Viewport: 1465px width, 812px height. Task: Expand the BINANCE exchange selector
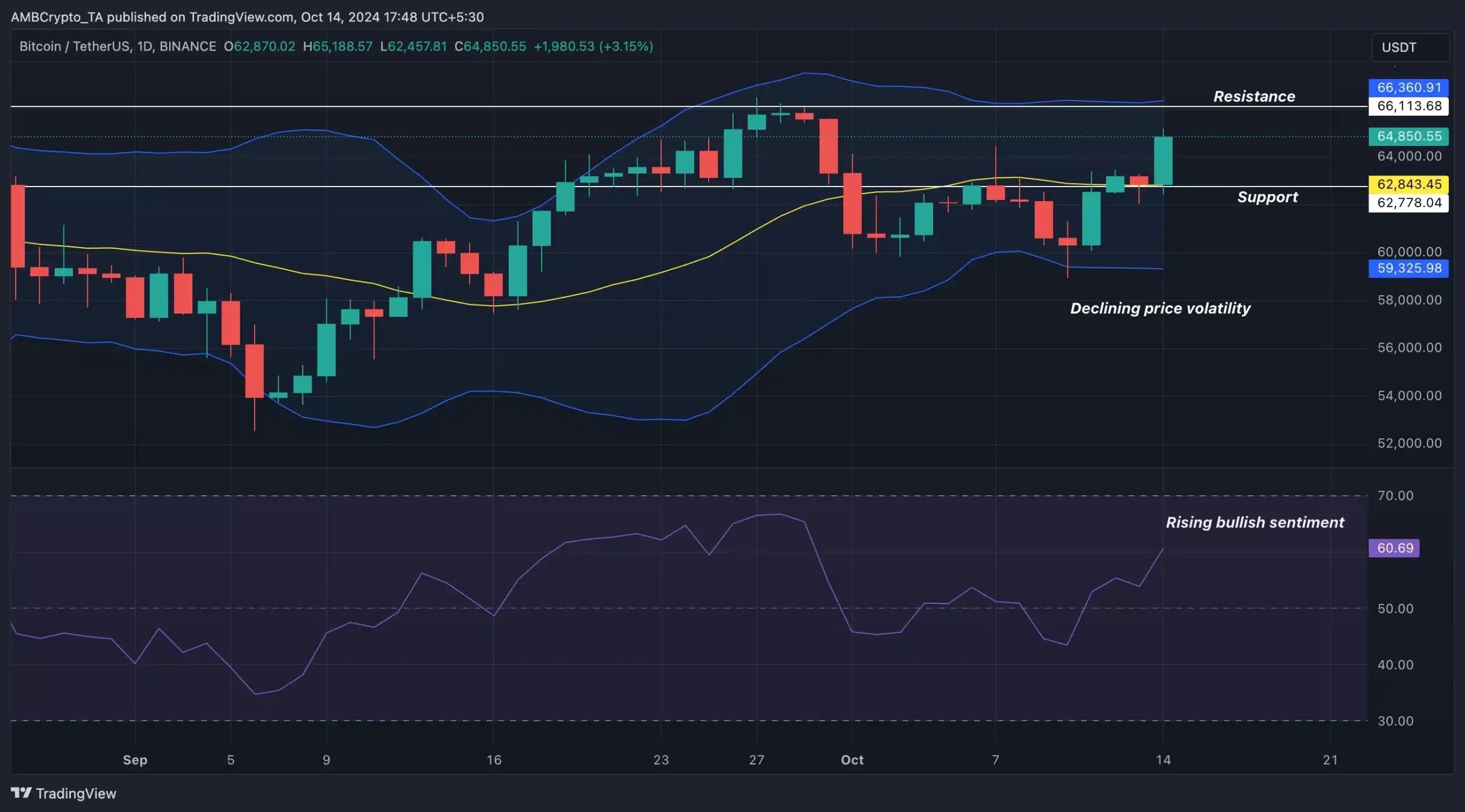click(187, 47)
